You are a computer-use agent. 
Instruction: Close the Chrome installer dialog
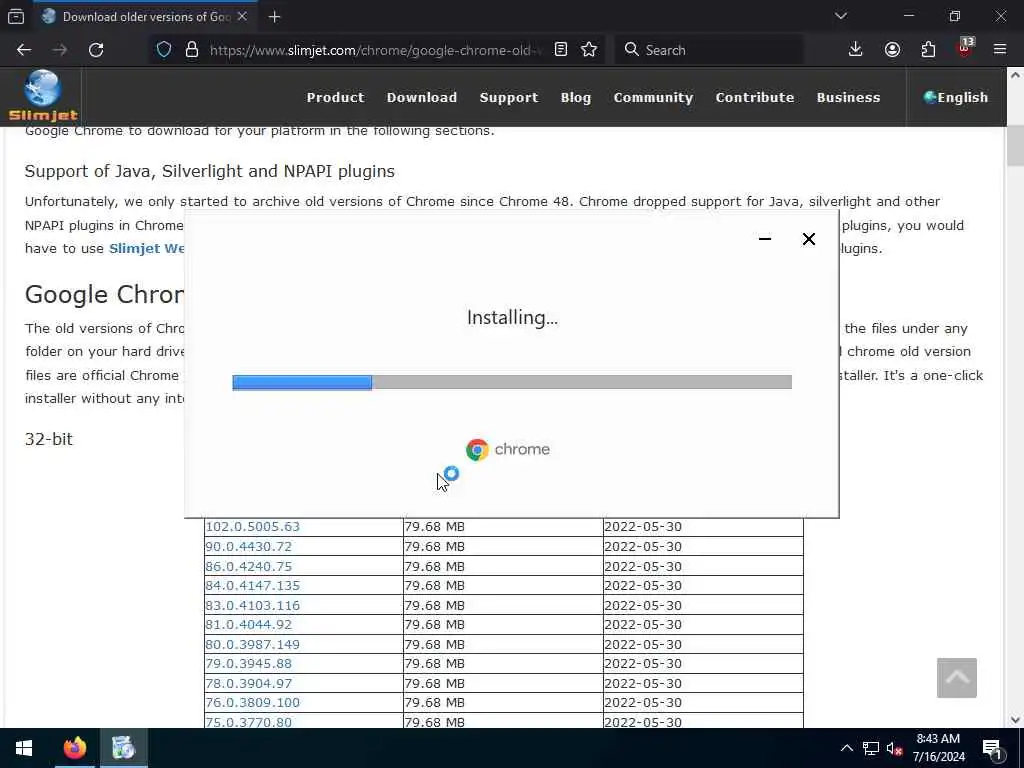pos(808,239)
